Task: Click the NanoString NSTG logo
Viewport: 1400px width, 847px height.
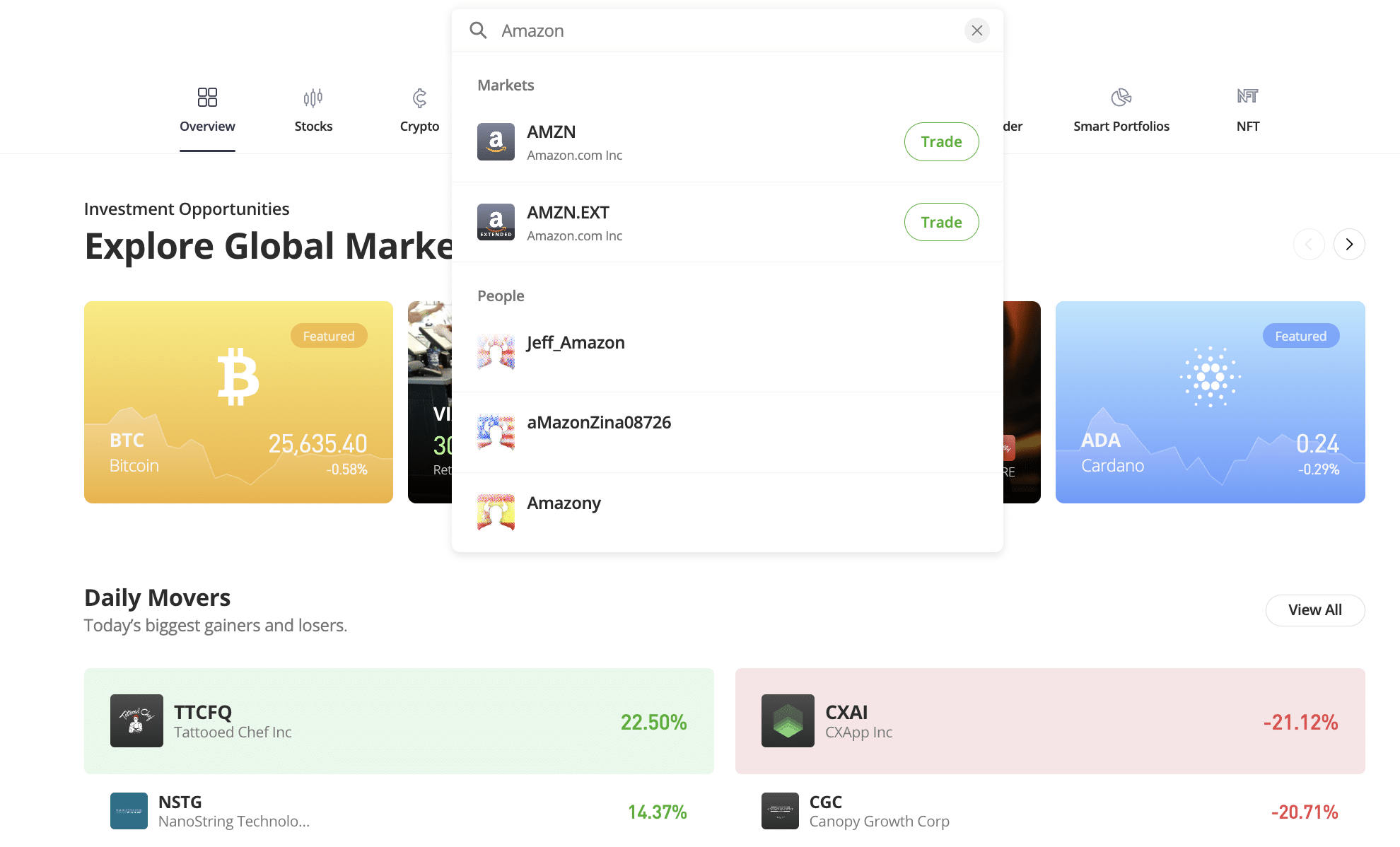Action: click(129, 811)
